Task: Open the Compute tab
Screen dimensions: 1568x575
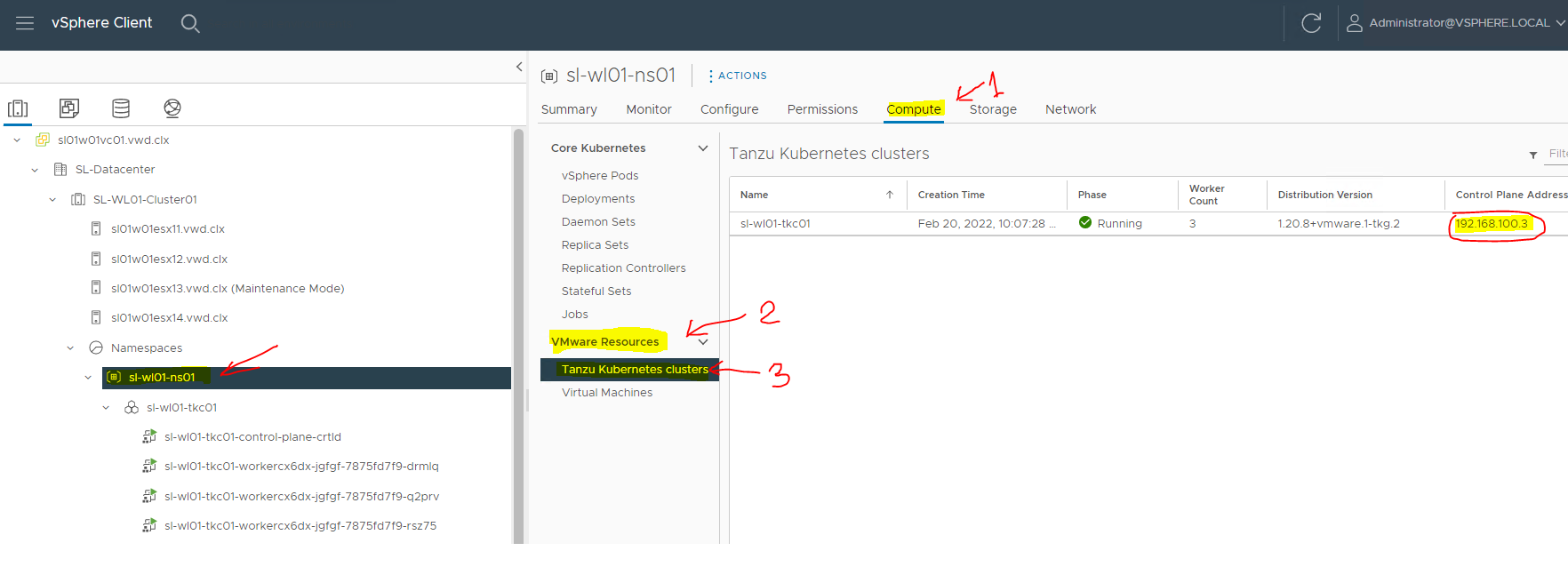Action: (x=914, y=109)
